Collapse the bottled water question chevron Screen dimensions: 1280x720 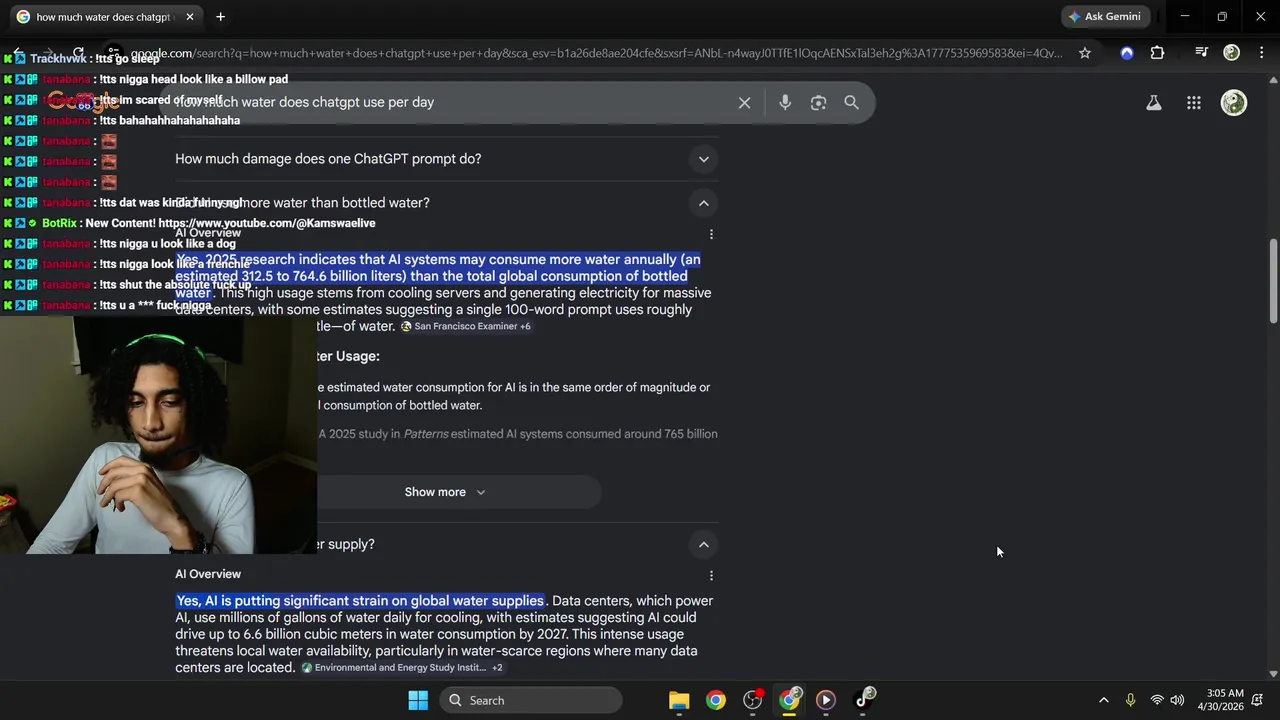pyautogui.click(x=704, y=203)
